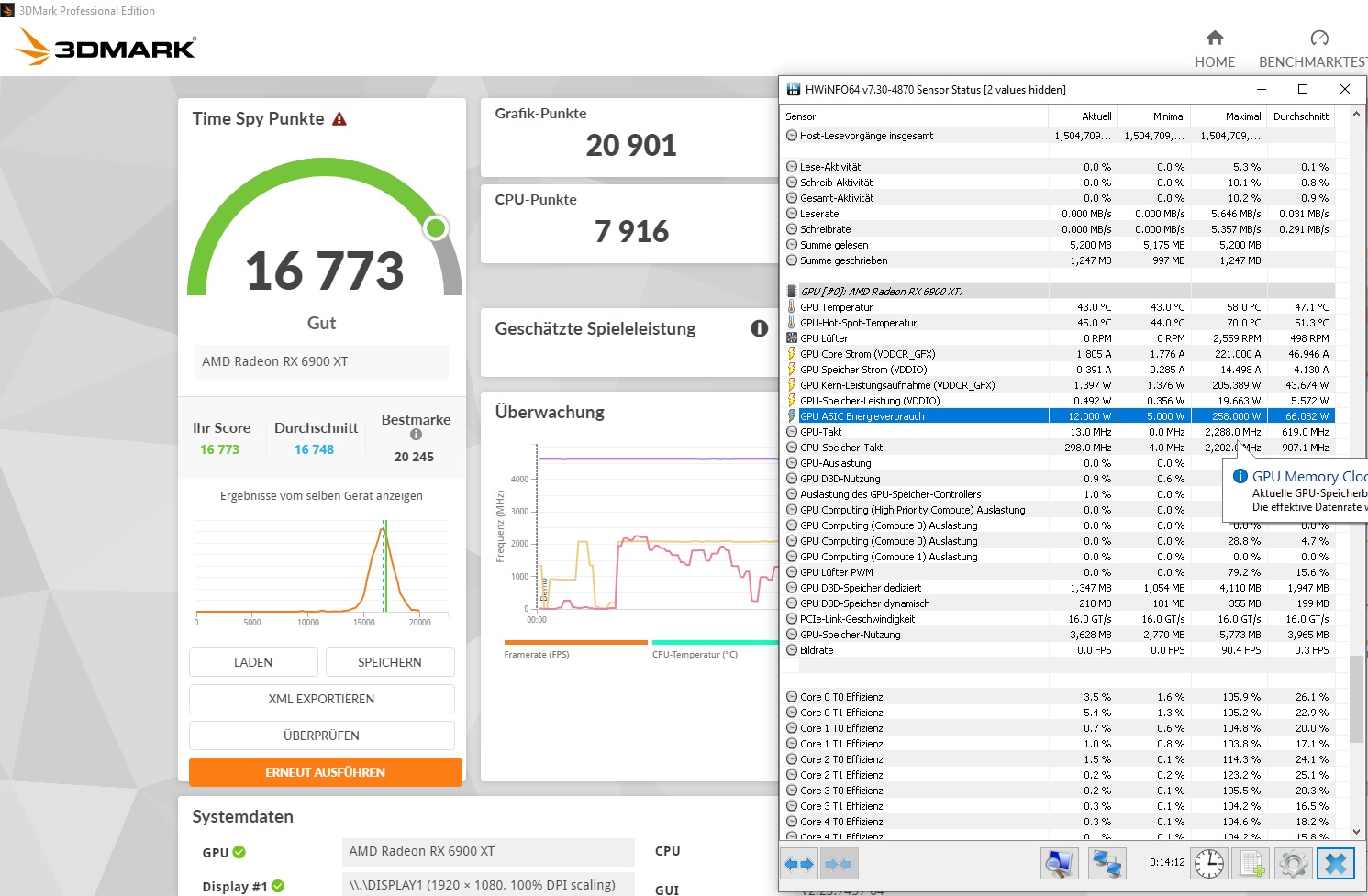1368x896 pixels.
Task: Start logging with the sheet plus icon
Action: pyautogui.click(x=1252, y=864)
